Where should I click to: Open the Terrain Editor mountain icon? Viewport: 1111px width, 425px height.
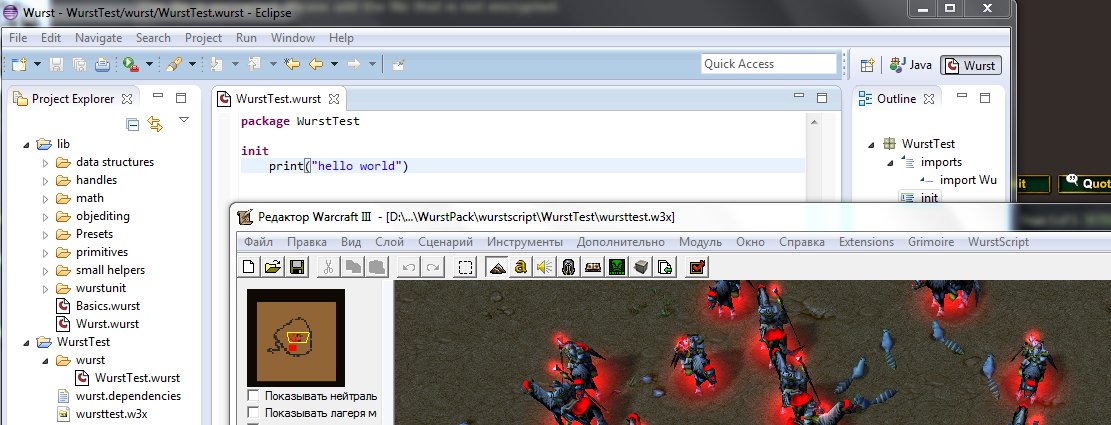click(x=497, y=267)
